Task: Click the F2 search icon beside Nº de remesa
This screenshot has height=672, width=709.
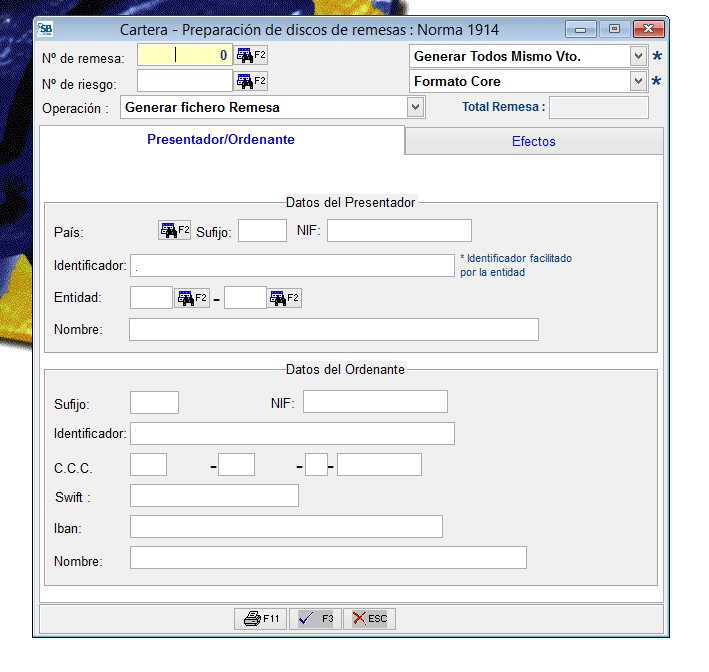Action: point(251,56)
